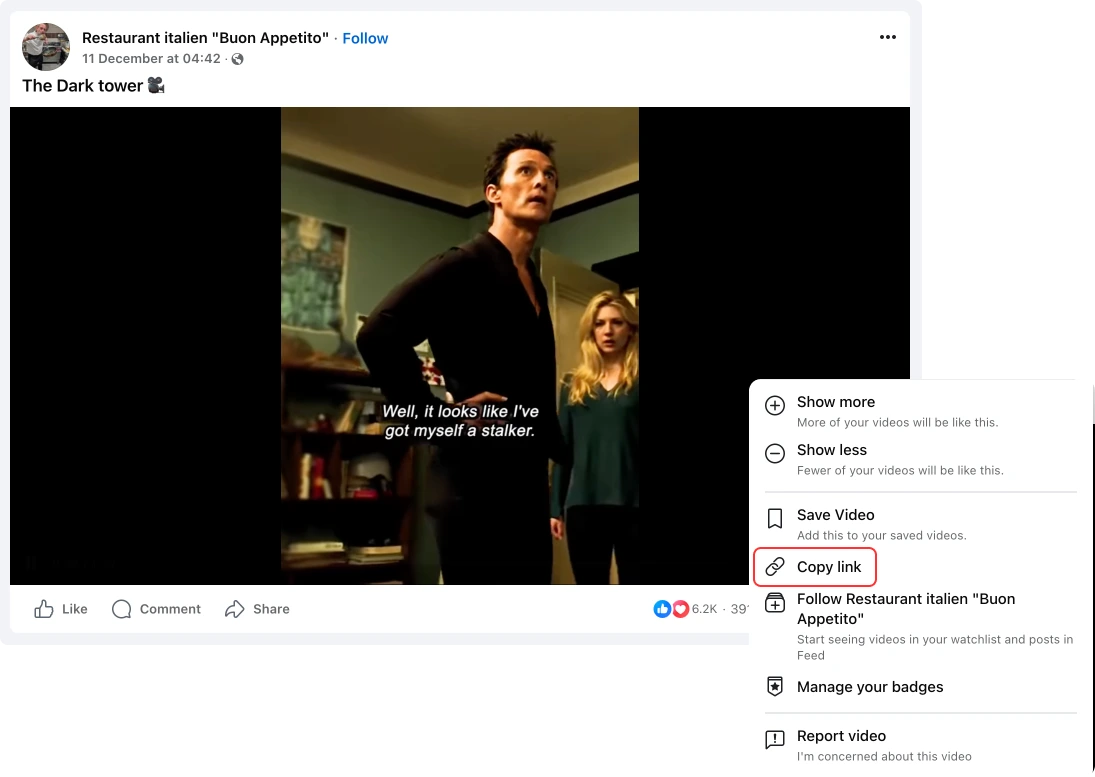Choose Copy link from the menu
The width and height of the screenshot is (1095, 777).
[x=815, y=567]
